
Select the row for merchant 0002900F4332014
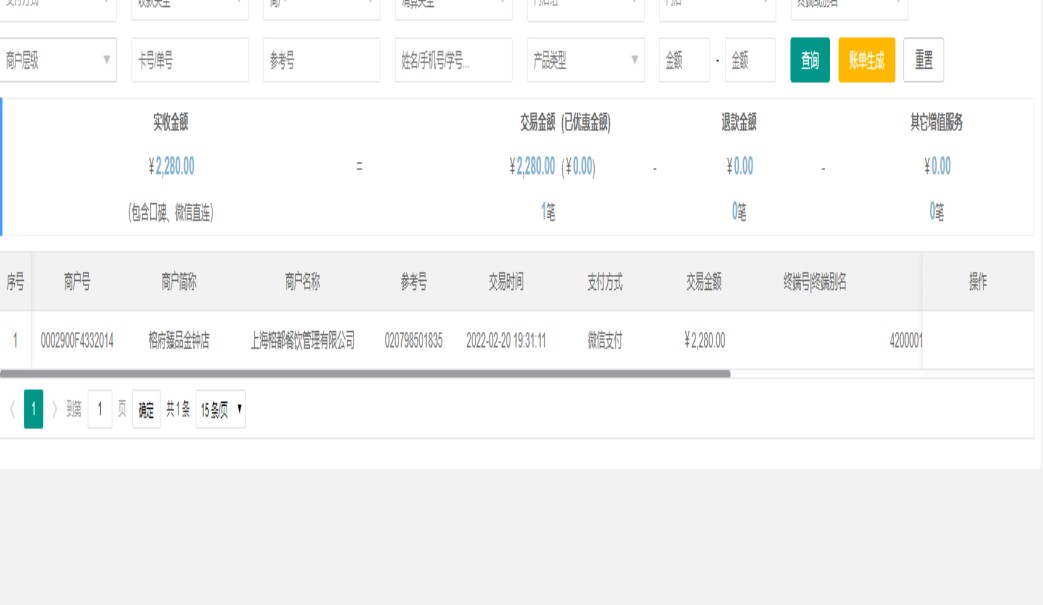point(77,341)
